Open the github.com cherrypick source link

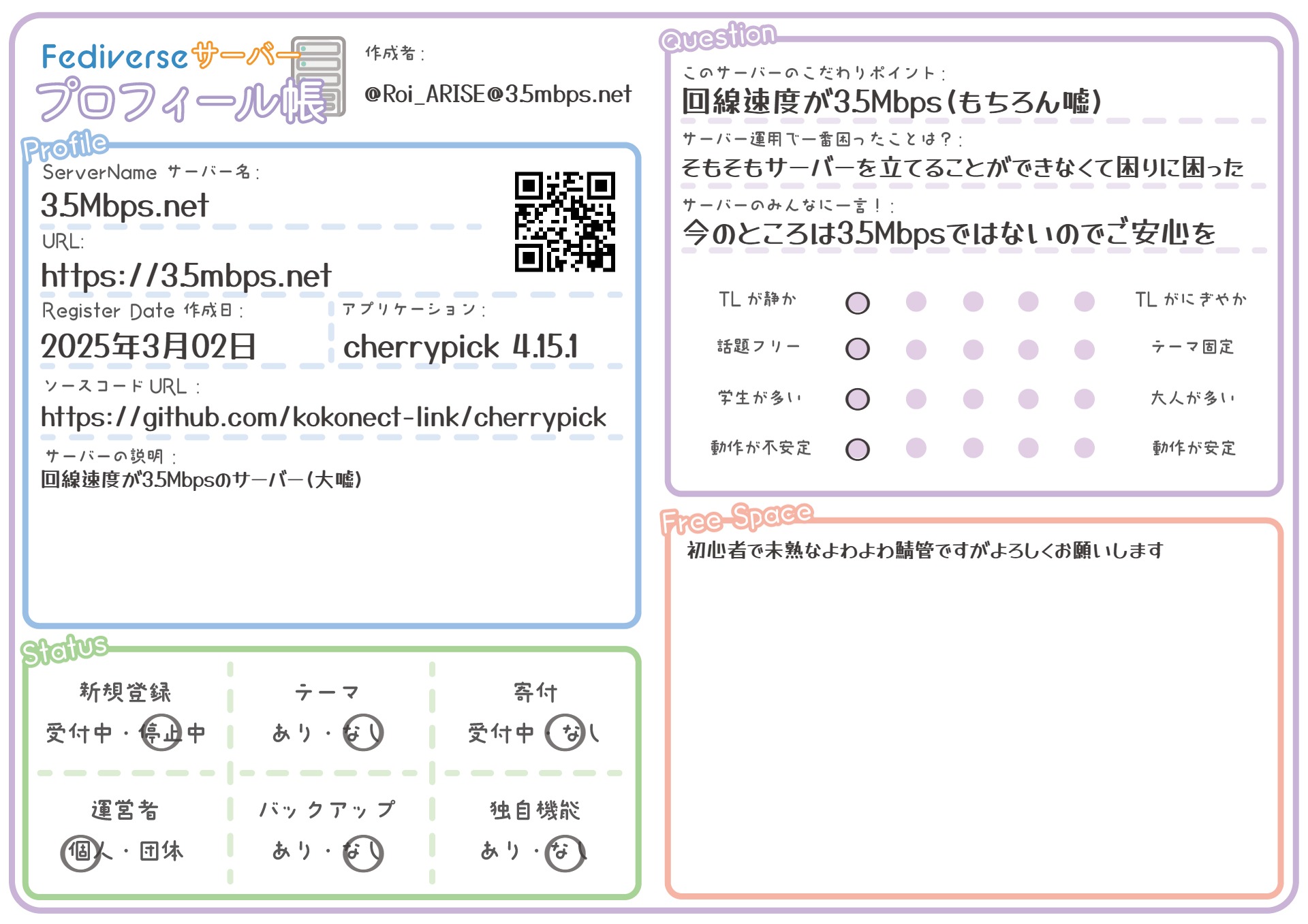(324, 417)
